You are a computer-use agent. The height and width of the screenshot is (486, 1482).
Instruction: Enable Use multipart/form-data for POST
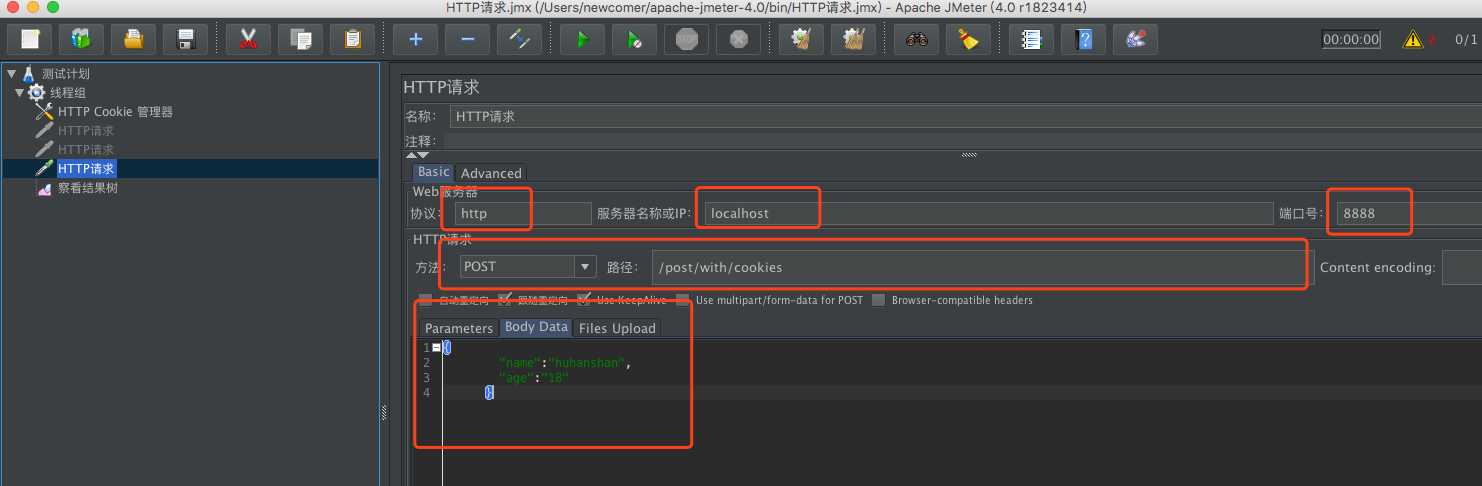point(683,300)
